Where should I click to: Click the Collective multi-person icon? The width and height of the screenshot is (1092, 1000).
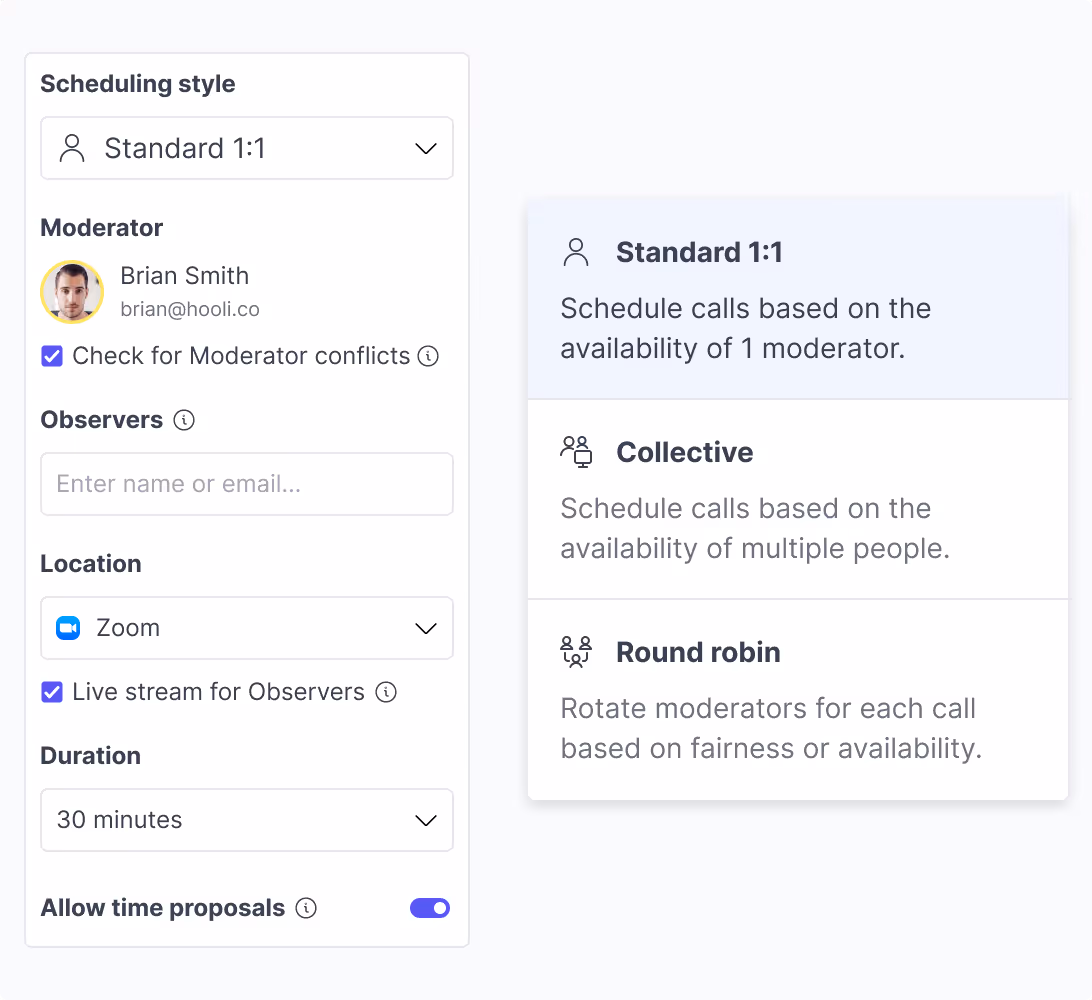pos(576,452)
